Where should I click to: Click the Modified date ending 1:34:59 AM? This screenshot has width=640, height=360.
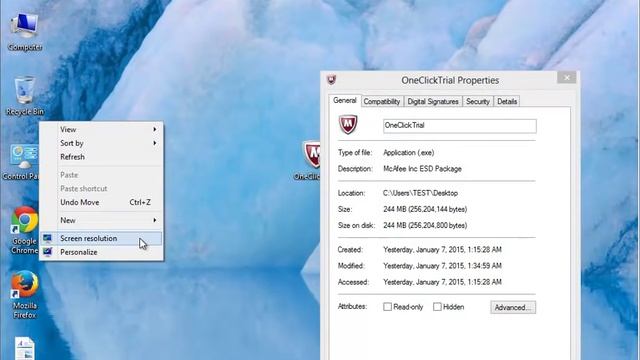442,266
